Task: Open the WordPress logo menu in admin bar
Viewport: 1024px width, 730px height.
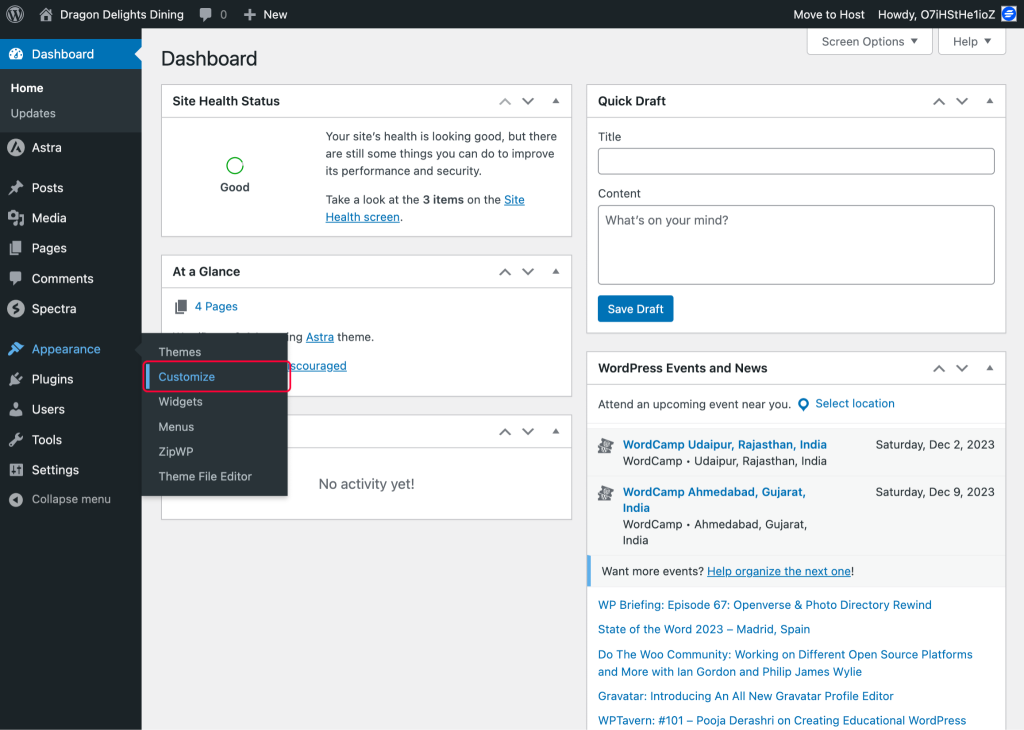Action: pyautogui.click(x=16, y=14)
